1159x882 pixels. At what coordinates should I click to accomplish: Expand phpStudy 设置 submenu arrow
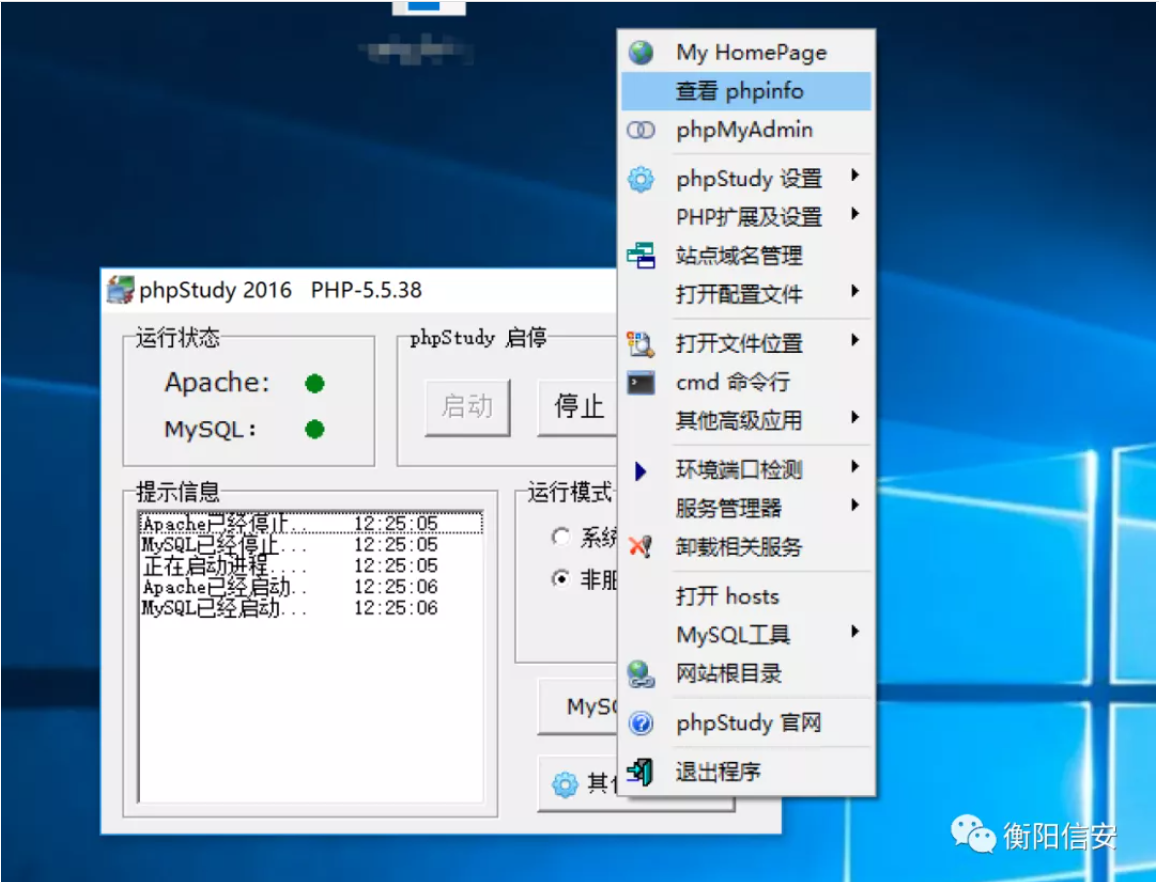tap(855, 176)
